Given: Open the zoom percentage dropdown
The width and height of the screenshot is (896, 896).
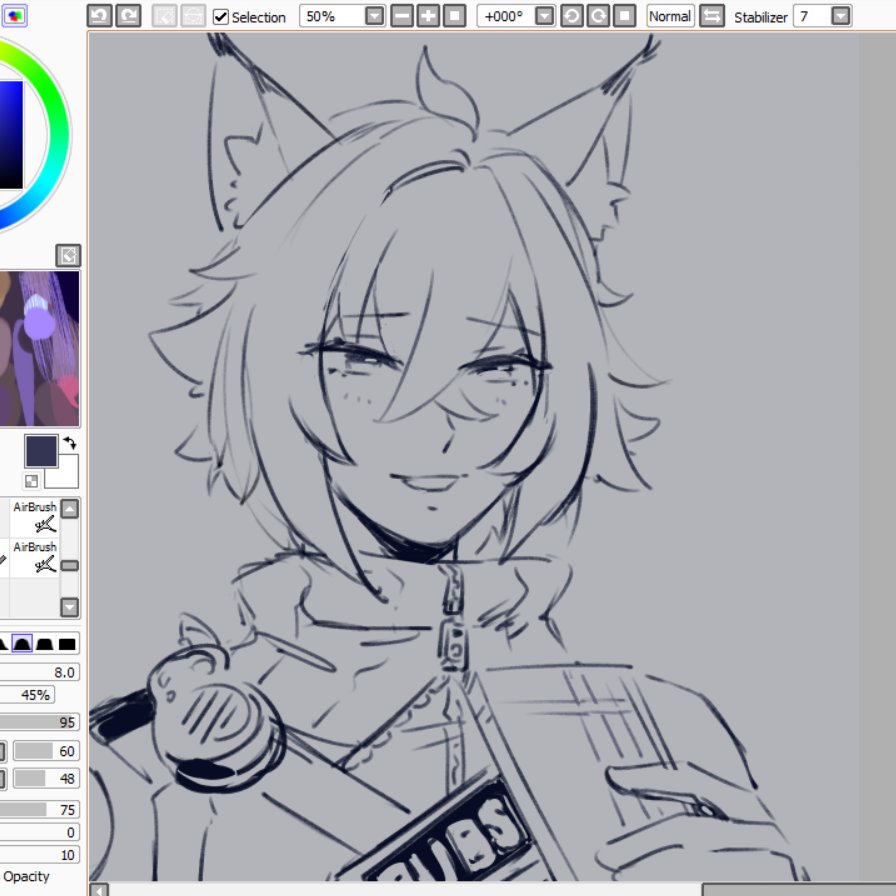Looking at the screenshot, I should click(375, 16).
